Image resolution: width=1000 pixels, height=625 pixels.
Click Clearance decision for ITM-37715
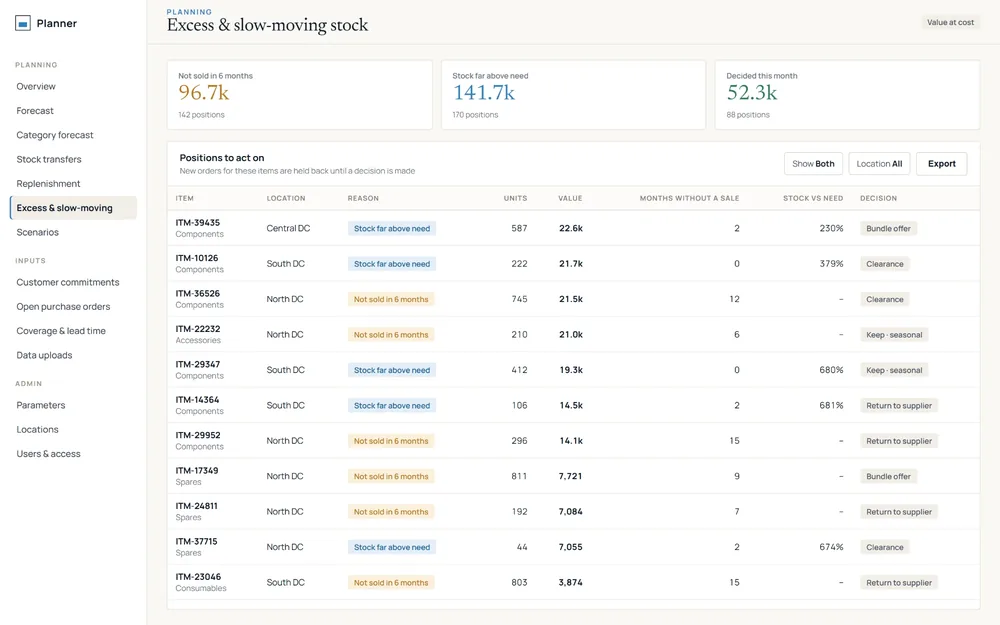(x=885, y=547)
